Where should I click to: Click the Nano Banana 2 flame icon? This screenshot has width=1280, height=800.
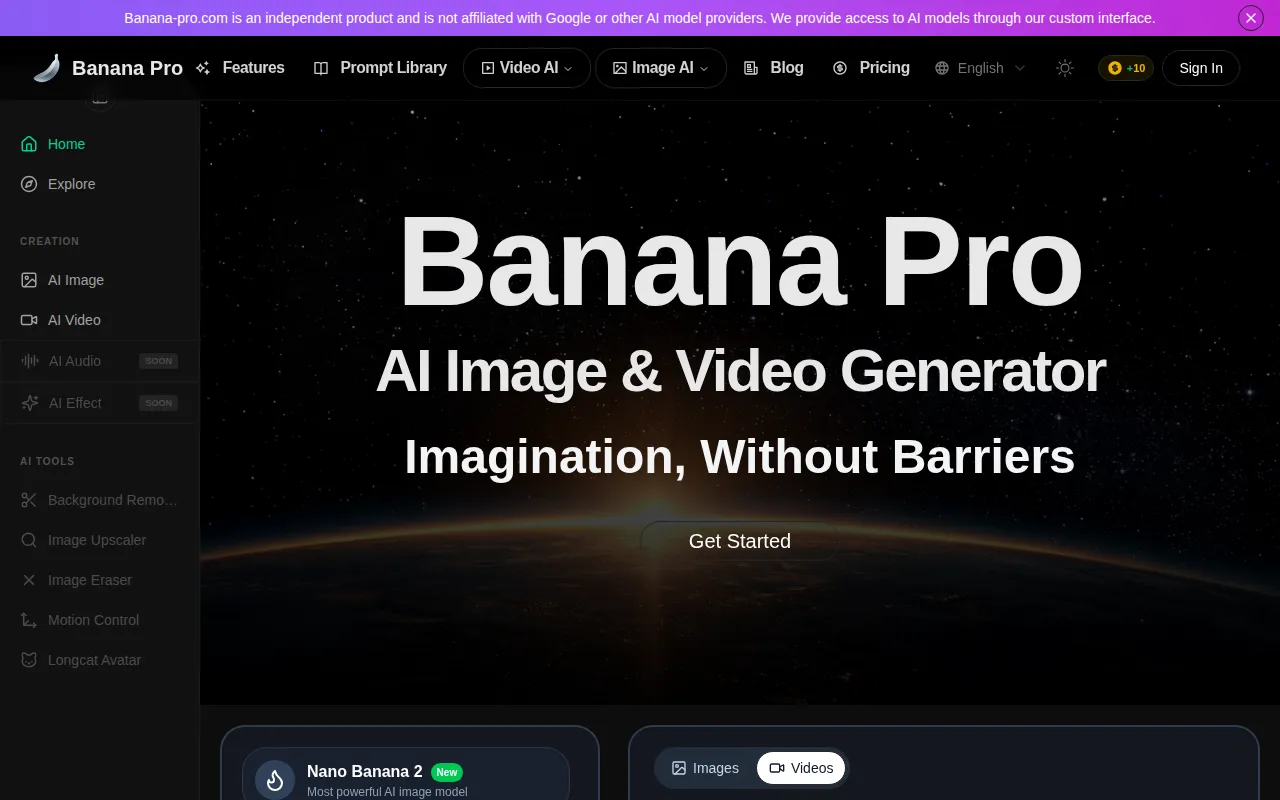click(274, 779)
